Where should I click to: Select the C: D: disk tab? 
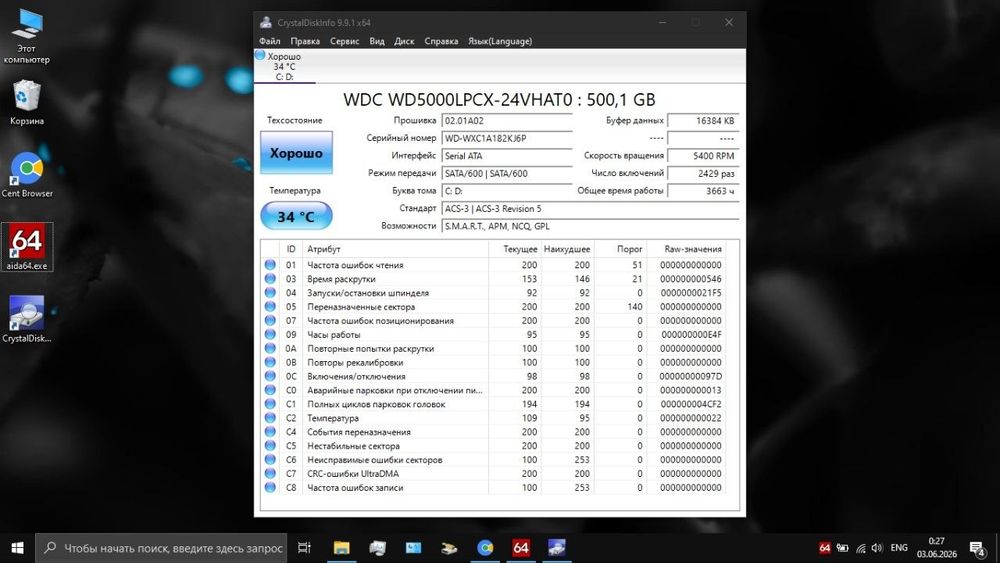point(284,66)
